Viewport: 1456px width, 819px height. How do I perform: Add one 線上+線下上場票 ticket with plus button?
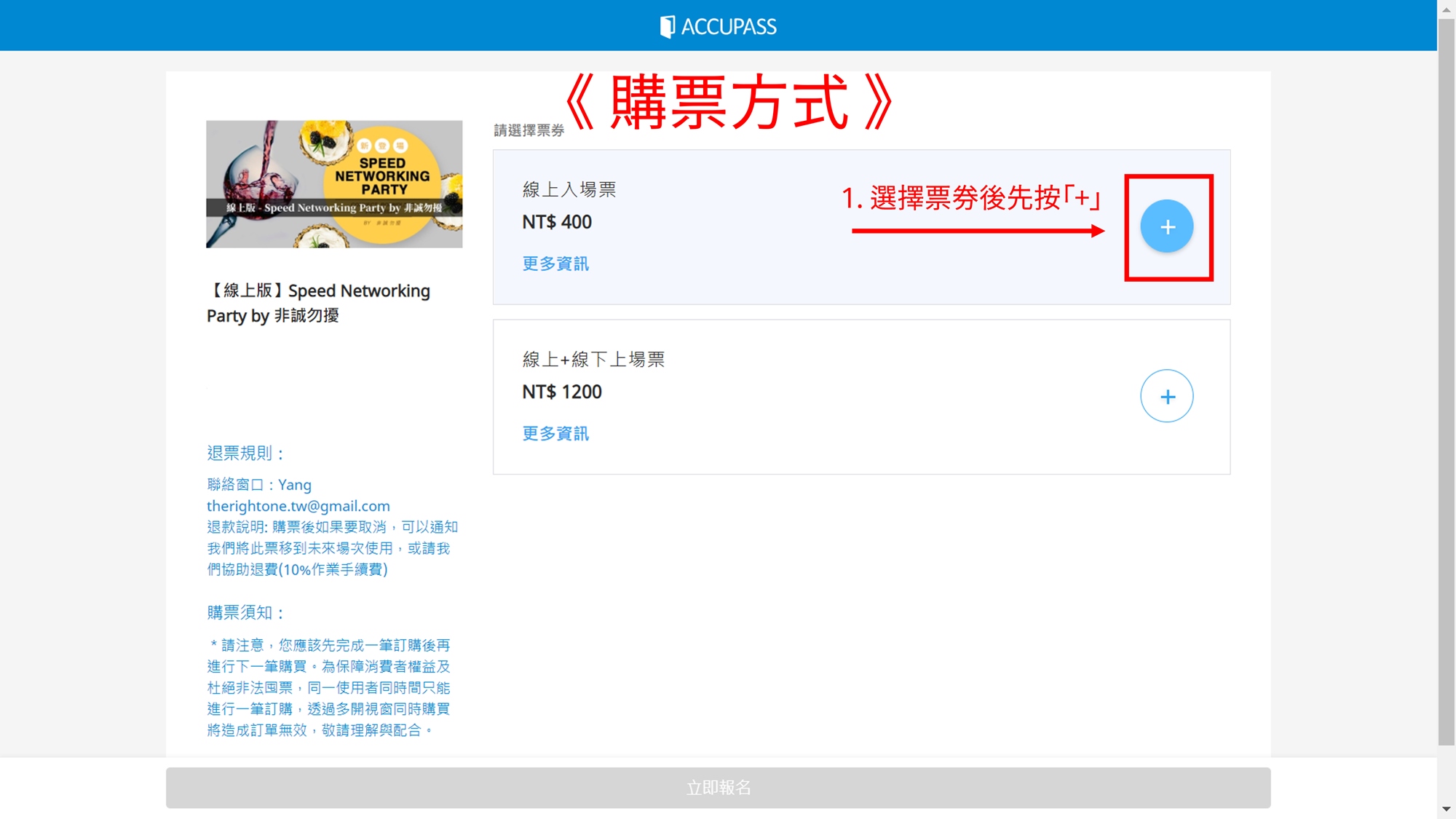(x=1166, y=396)
